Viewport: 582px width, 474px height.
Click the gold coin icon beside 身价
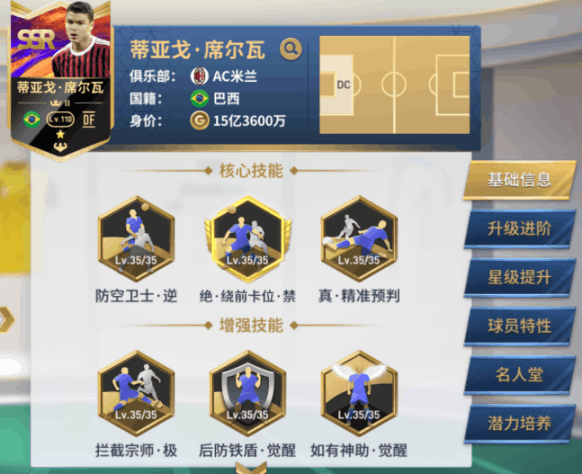coord(199,121)
